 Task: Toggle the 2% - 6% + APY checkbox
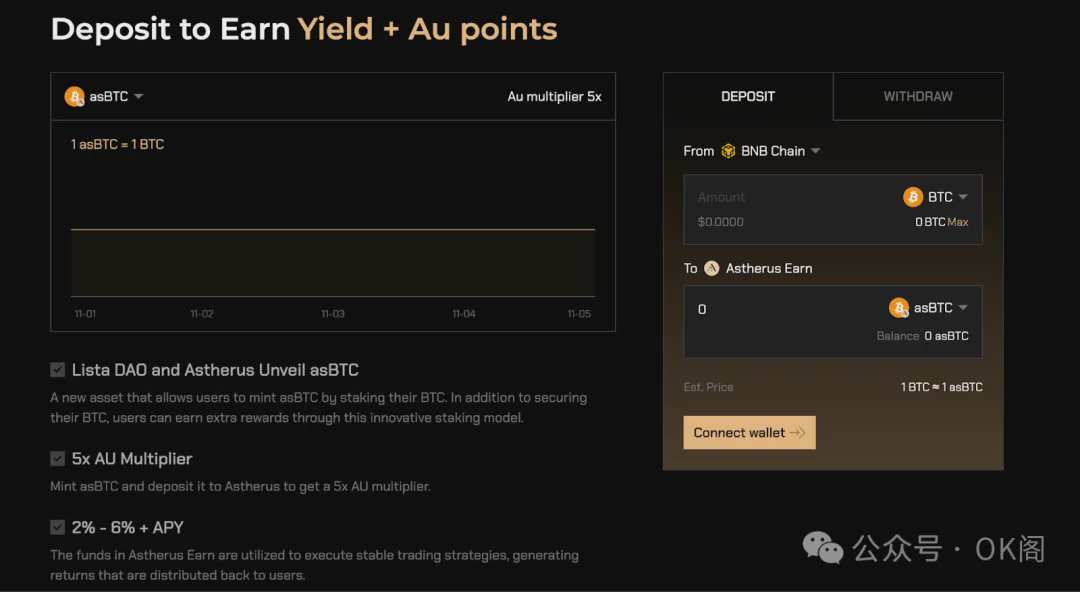(58, 527)
